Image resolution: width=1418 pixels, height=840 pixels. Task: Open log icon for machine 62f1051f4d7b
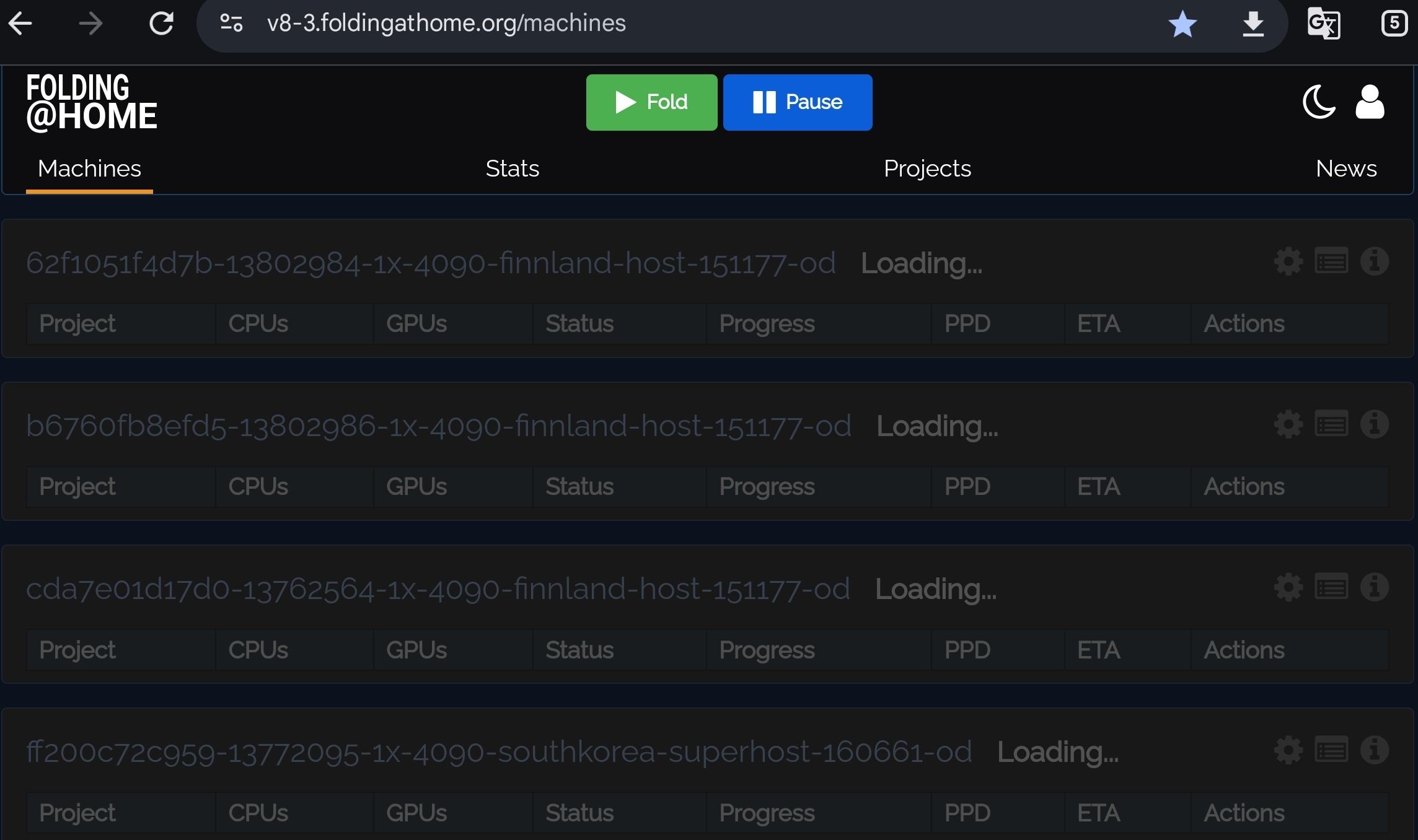[1331, 261]
